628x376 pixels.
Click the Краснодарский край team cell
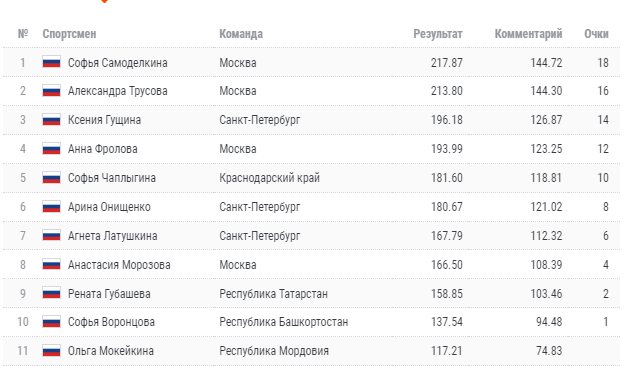[270, 178]
